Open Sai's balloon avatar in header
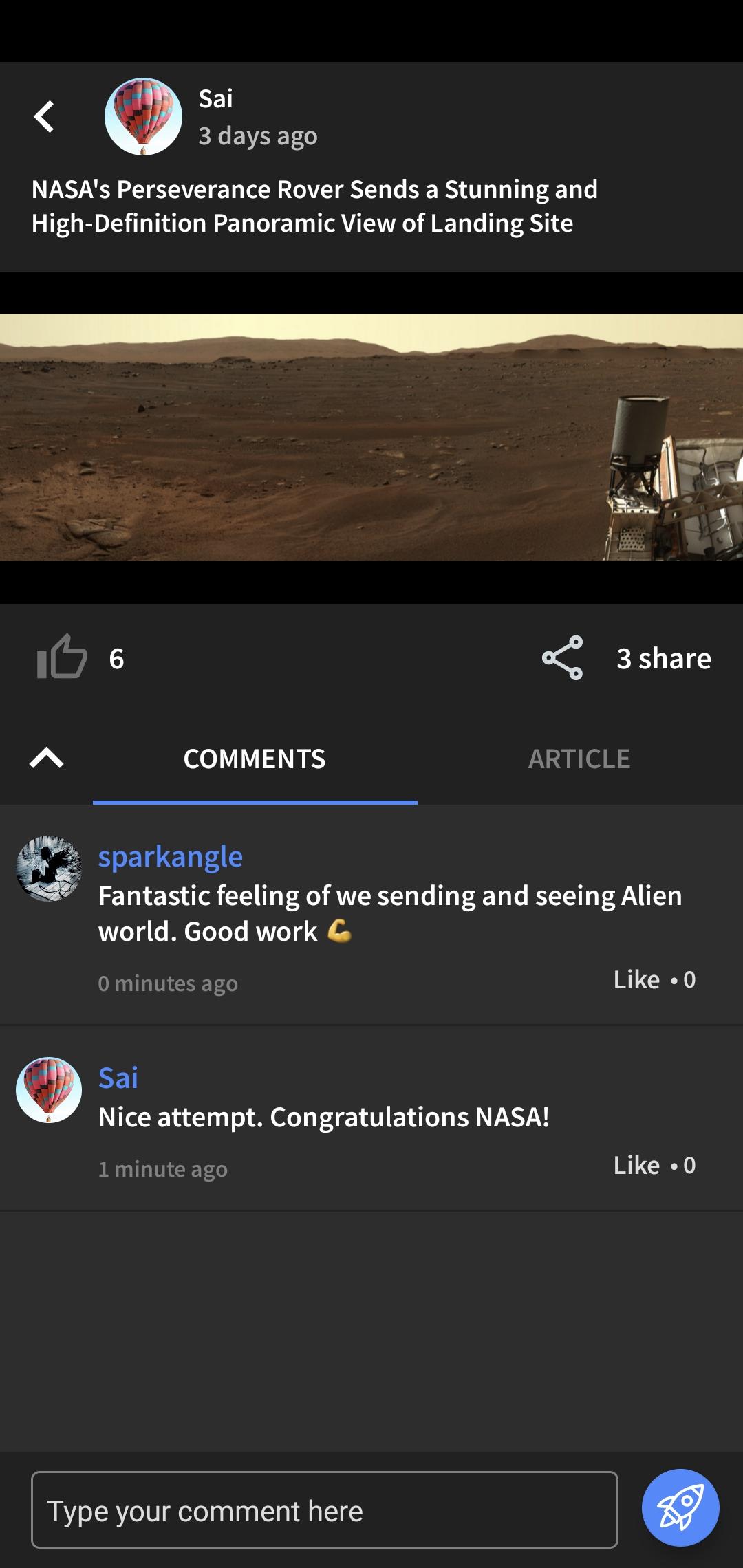The width and height of the screenshot is (743, 1568). [x=143, y=116]
